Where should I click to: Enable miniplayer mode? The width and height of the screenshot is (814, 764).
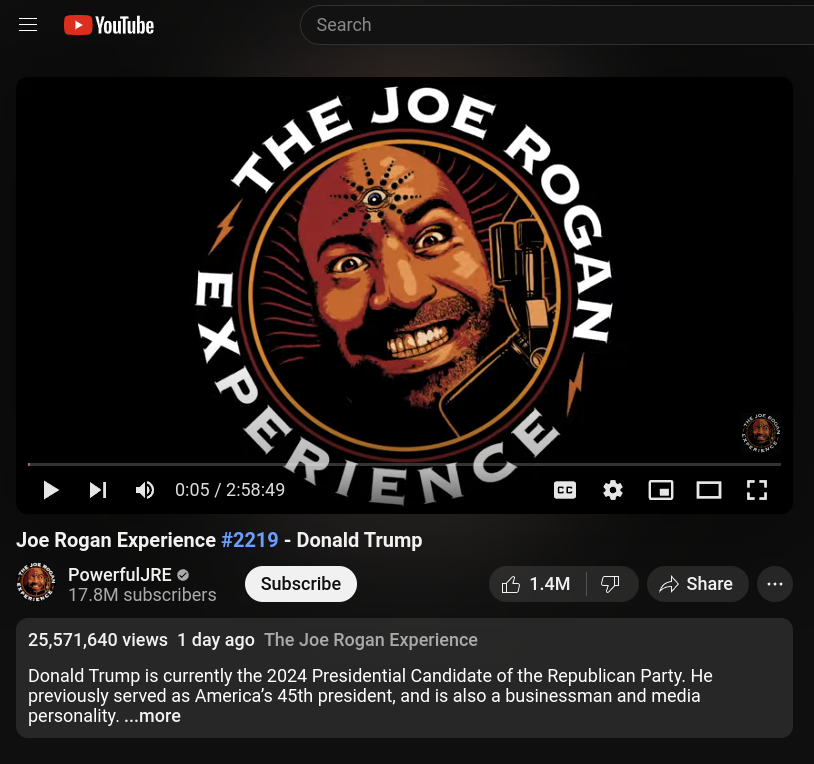point(661,490)
